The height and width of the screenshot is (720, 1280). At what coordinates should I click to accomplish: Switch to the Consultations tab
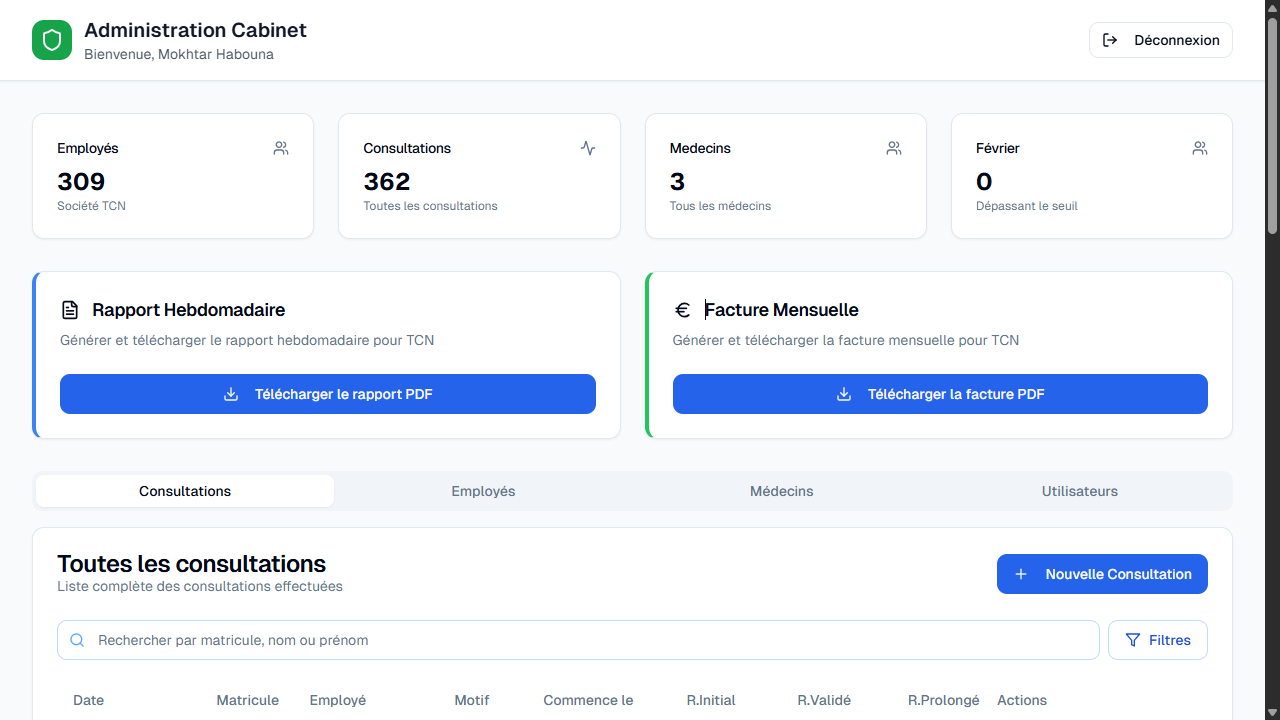185,491
